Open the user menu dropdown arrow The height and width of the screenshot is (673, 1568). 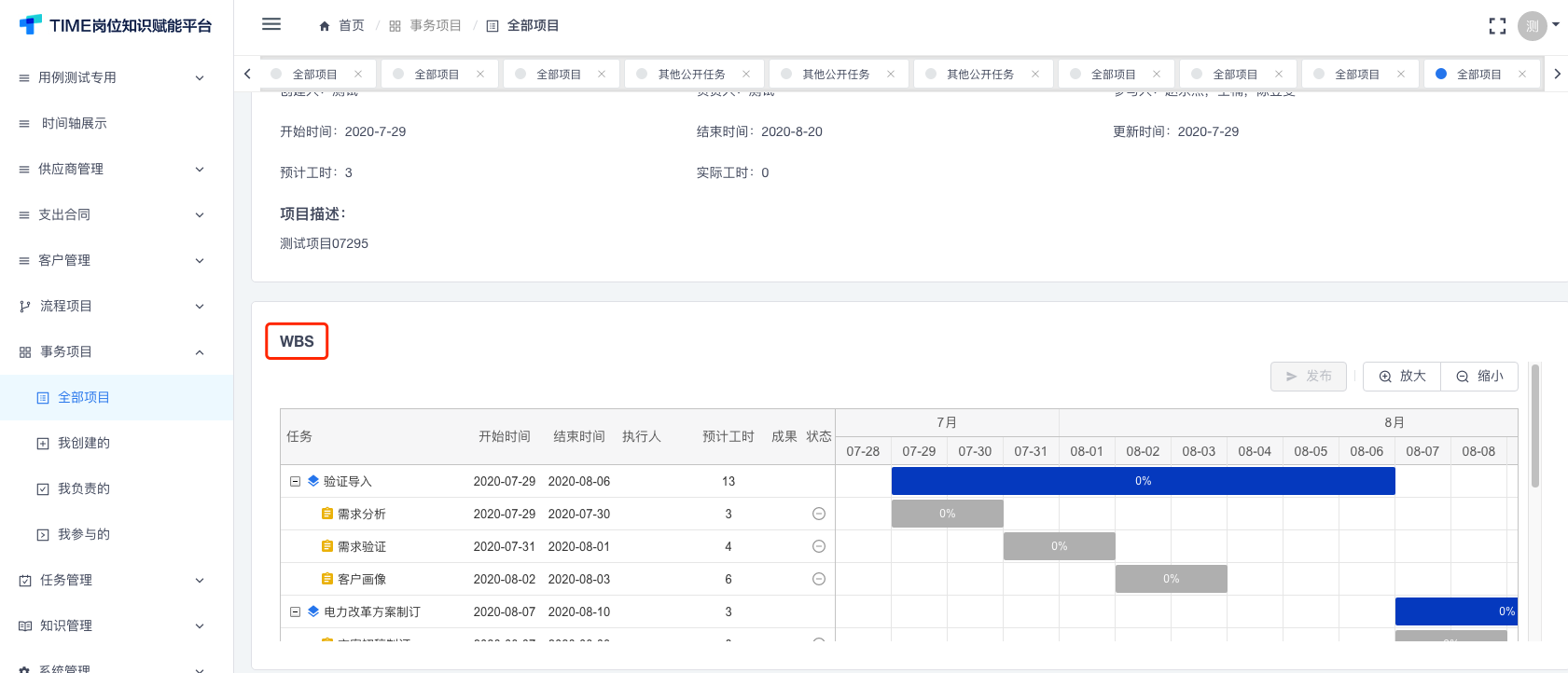[x=1555, y=25]
